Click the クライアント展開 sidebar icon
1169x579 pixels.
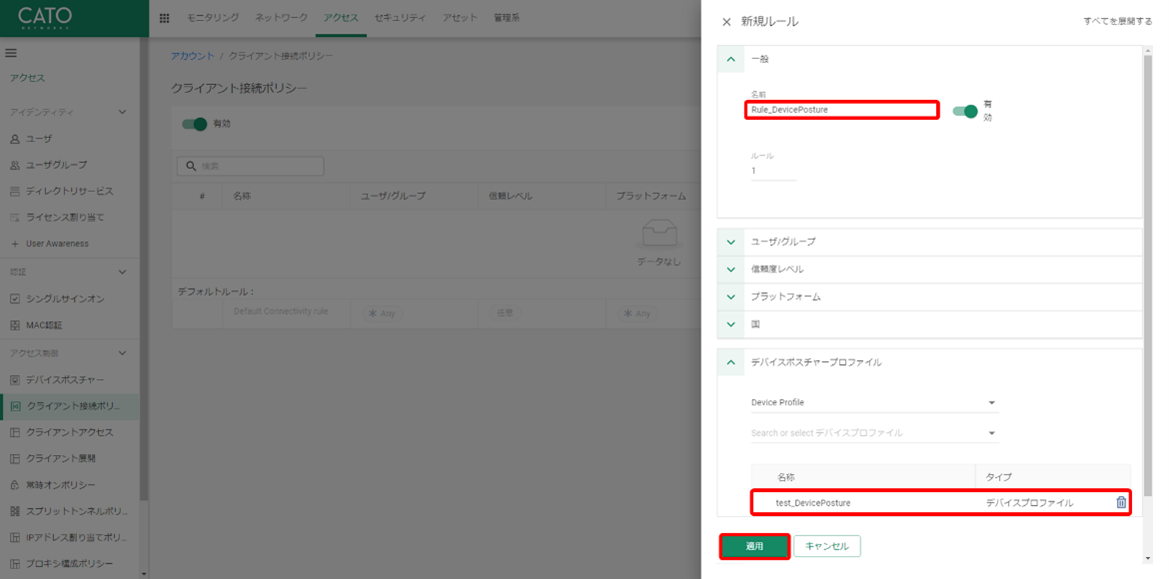(x=15, y=458)
